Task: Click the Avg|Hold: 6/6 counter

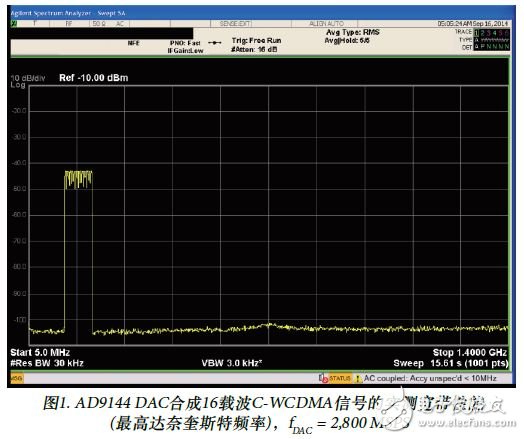Action: (347, 41)
